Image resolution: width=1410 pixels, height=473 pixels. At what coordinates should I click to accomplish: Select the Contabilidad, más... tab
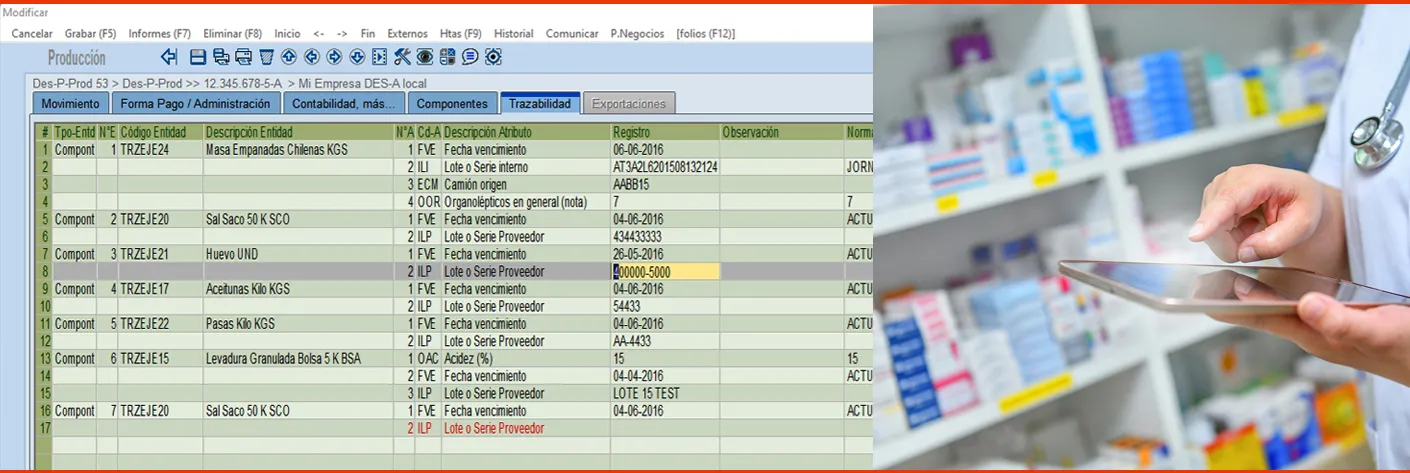(x=344, y=103)
